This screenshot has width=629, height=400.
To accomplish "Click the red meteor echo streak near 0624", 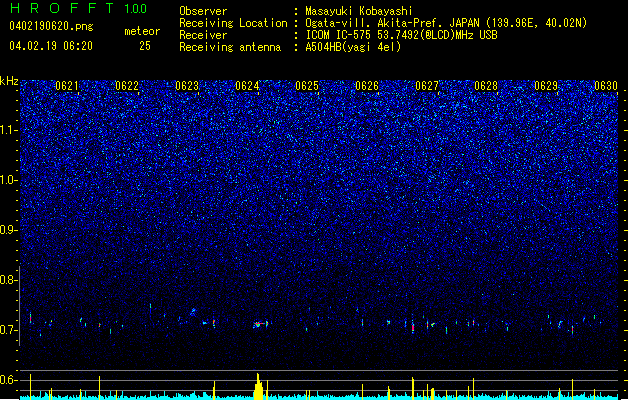I will point(260,323).
